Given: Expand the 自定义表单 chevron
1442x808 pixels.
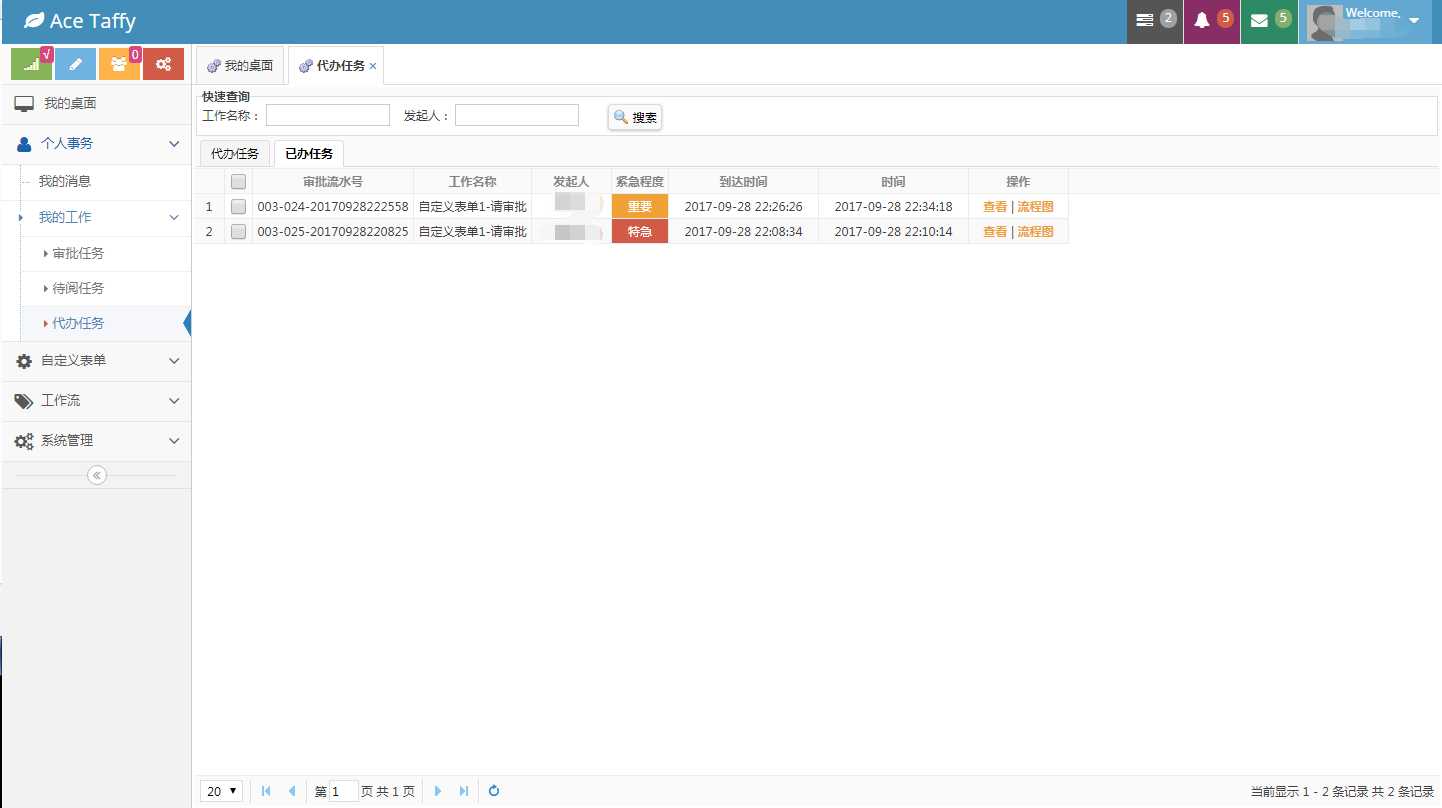Looking at the screenshot, I should click(174, 361).
